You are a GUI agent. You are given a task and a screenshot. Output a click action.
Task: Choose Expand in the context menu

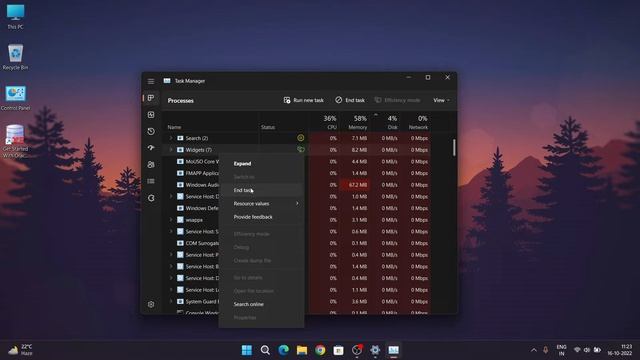coord(261,164)
